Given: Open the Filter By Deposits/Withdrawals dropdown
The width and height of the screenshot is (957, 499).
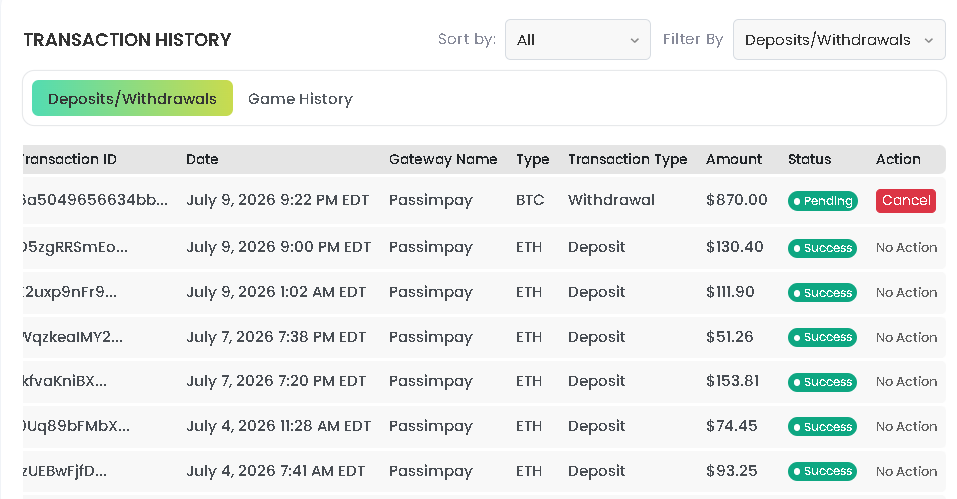Looking at the screenshot, I should pyautogui.click(x=839, y=40).
